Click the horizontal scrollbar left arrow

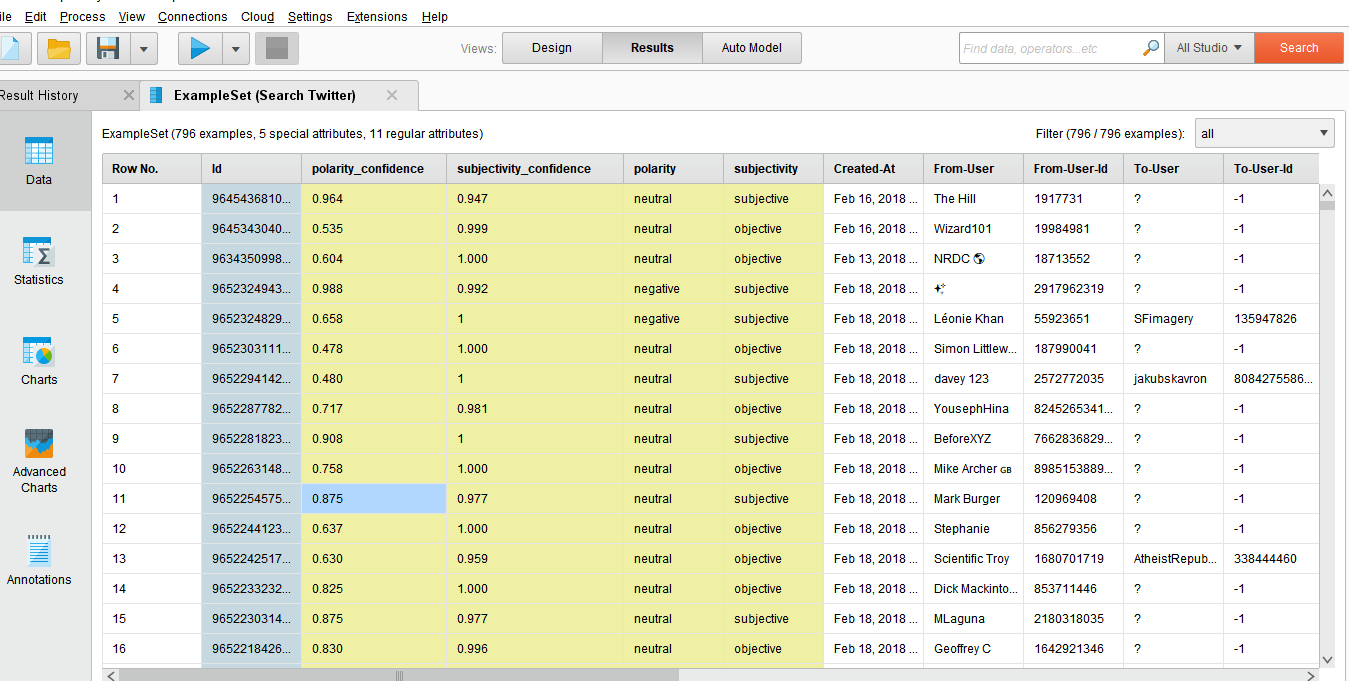(x=109, y=675)
